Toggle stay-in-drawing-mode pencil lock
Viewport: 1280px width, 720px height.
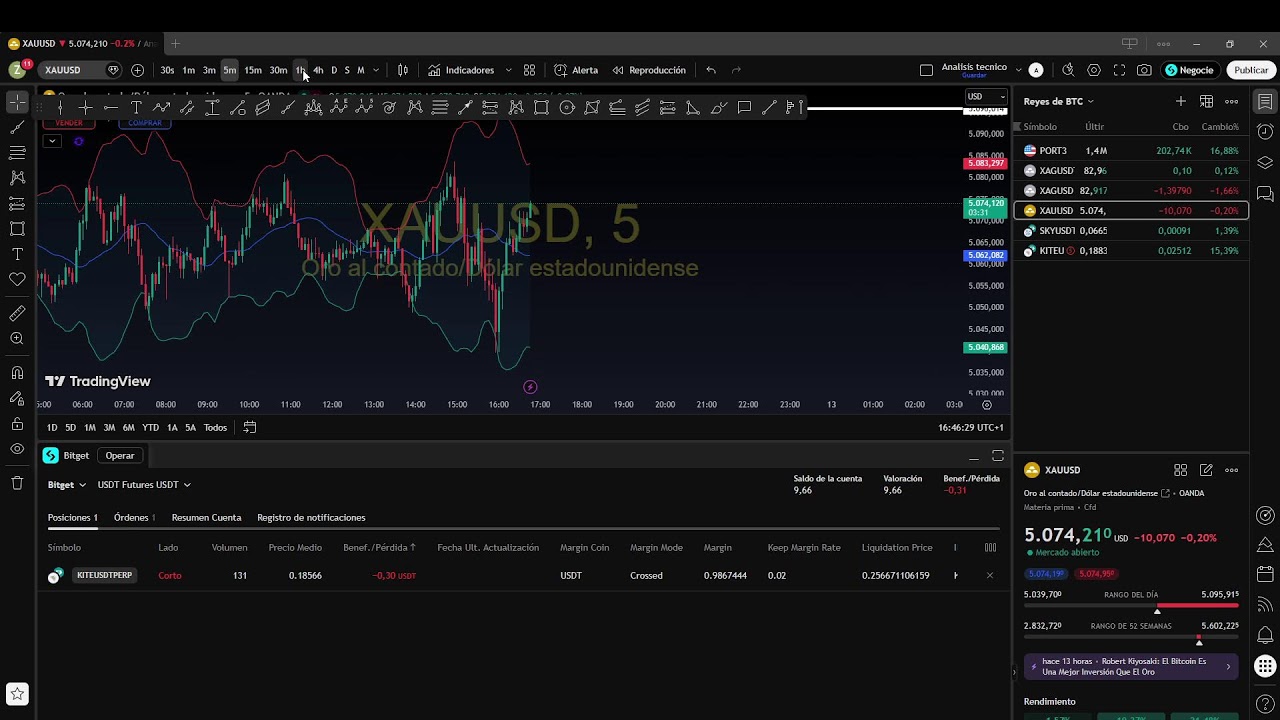17,398
